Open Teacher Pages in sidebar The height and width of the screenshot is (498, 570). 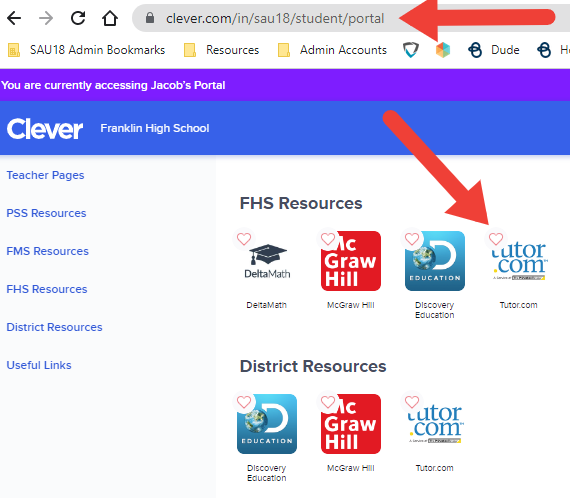coord(45,175)
